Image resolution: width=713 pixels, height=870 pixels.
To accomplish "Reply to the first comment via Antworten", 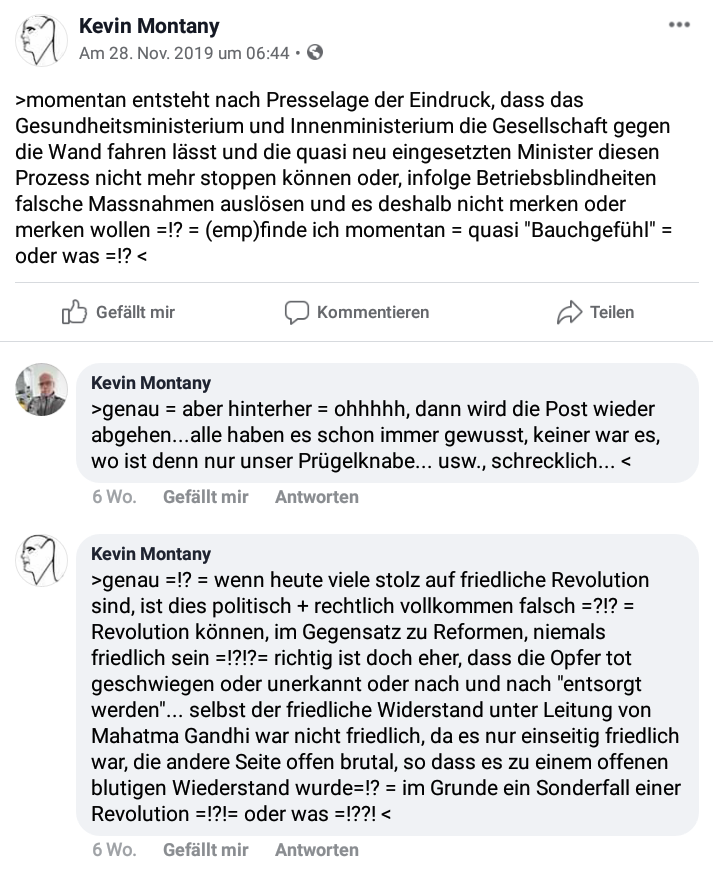I will coord(317,497).
